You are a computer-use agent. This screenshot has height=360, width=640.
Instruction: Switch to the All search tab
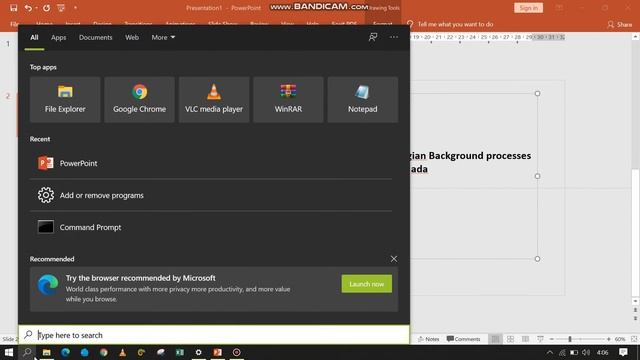pos(34,37)
